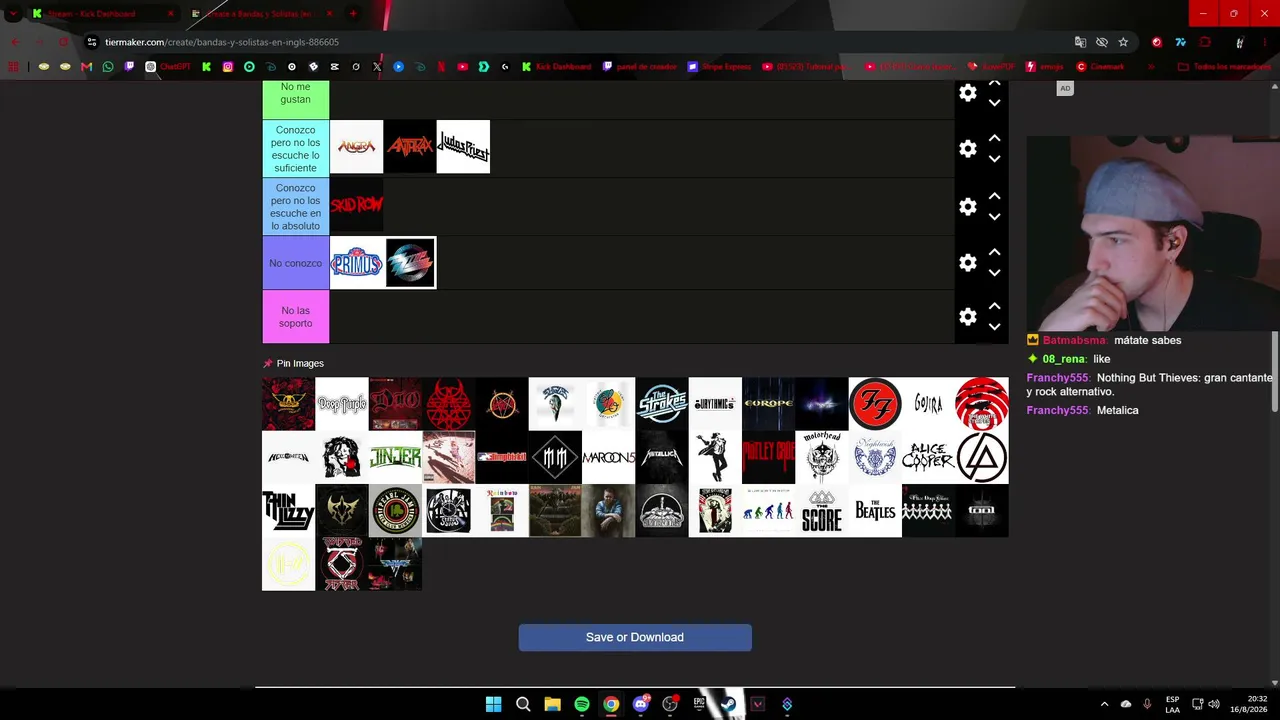Click the pink 'No las soporto' tier label
The image size is (1280, 720).
pos(295,317)
